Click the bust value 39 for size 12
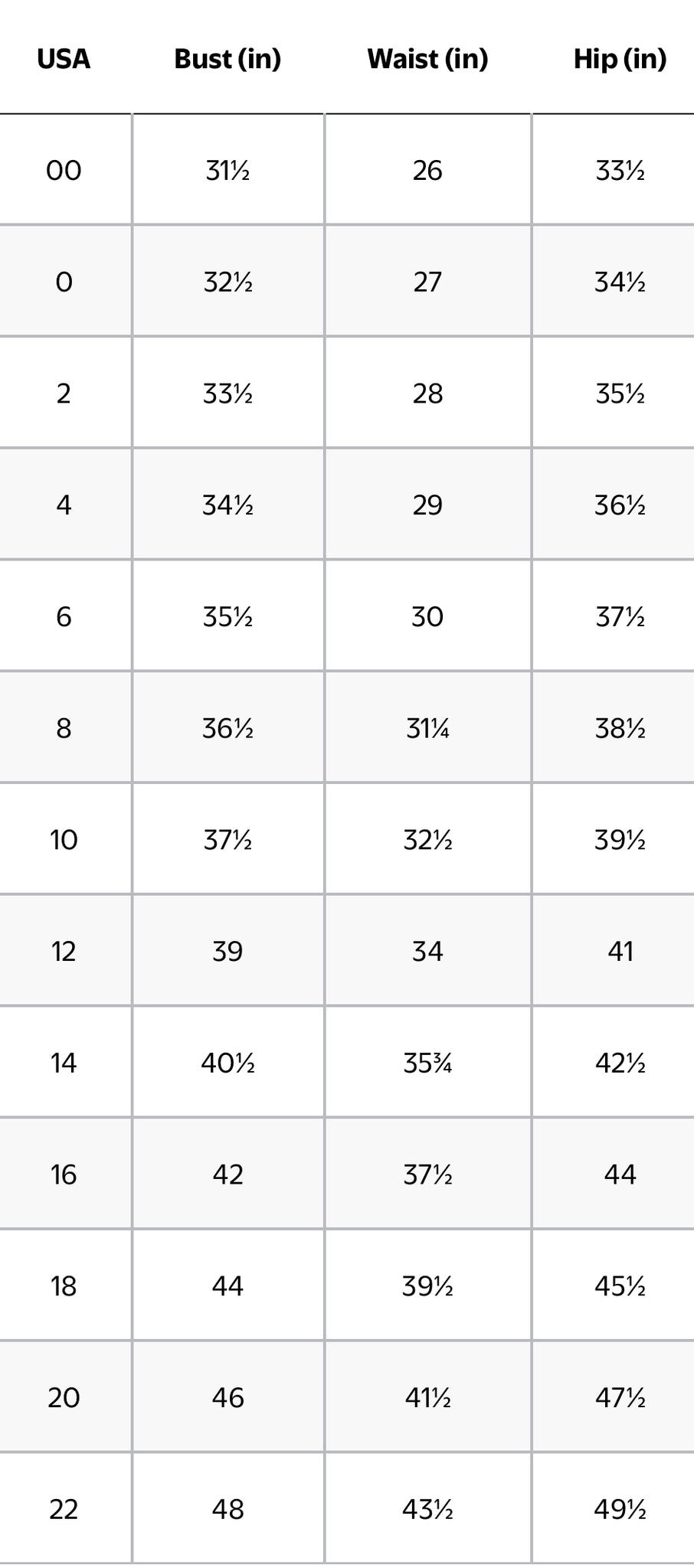Screen dimensions: 694x1568 coord(228,951)
